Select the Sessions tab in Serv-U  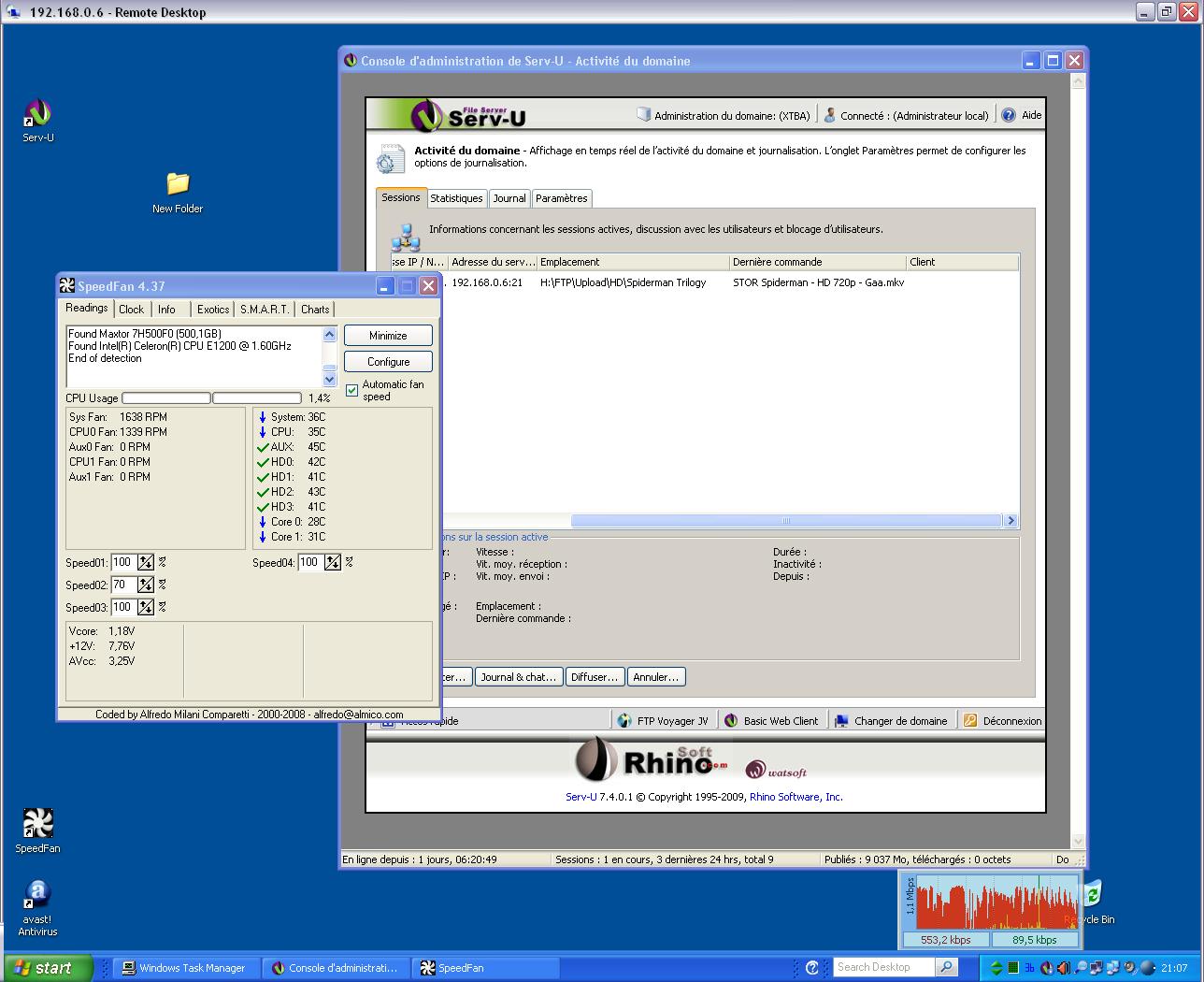tap(401, 197)
